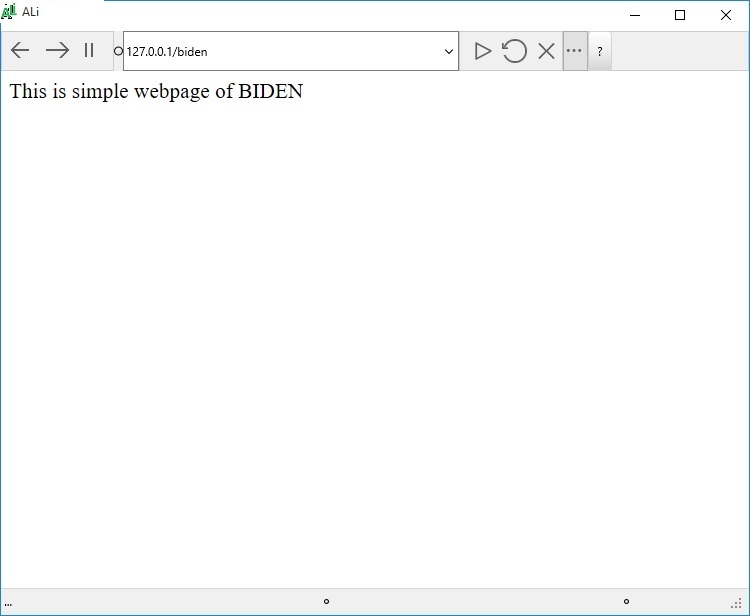Click the text "This is simple webpage of BIDEN"
Viewport: 750px width, 616px height.
tap(156, 91)
